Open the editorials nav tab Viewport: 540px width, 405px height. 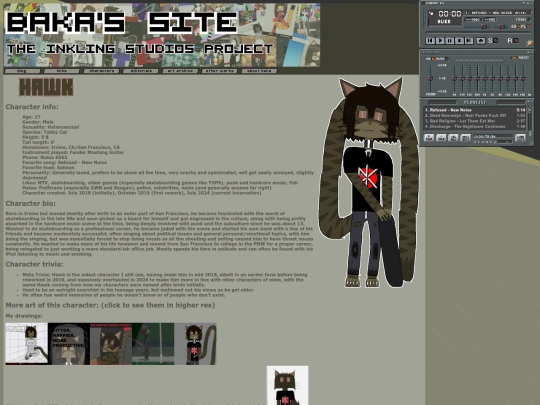[141, 71]
